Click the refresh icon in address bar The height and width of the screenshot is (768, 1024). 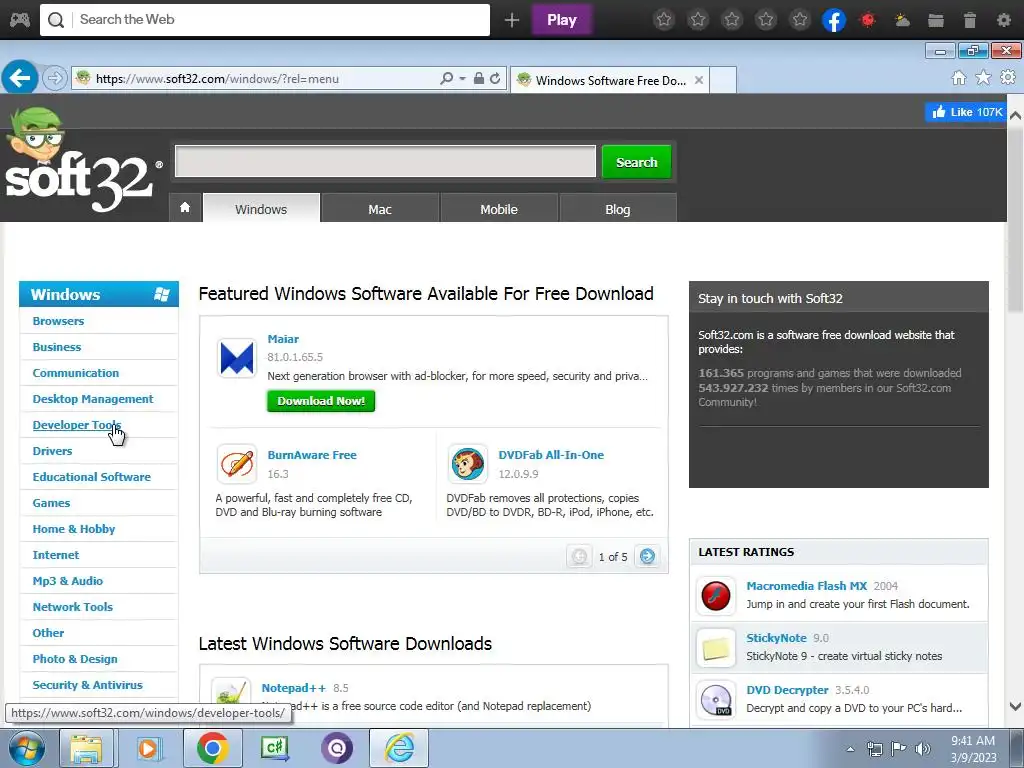(495, 78)
